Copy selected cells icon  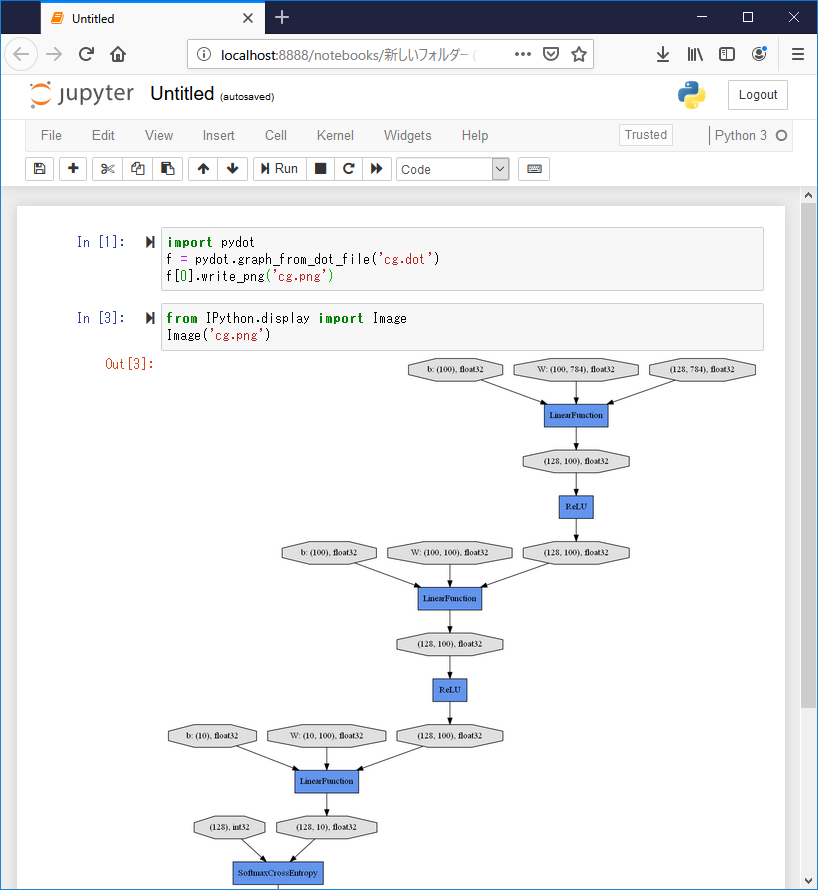[137, 169]
